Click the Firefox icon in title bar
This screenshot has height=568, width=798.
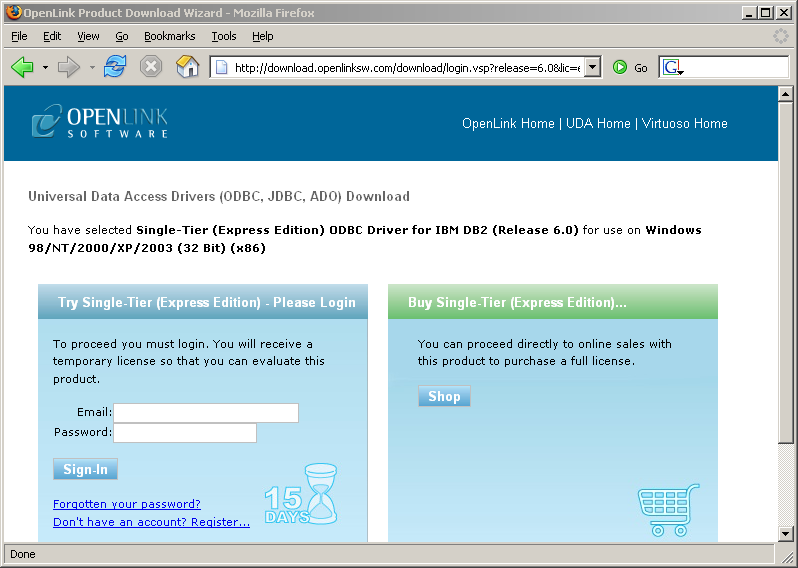(x=14, y=12)
